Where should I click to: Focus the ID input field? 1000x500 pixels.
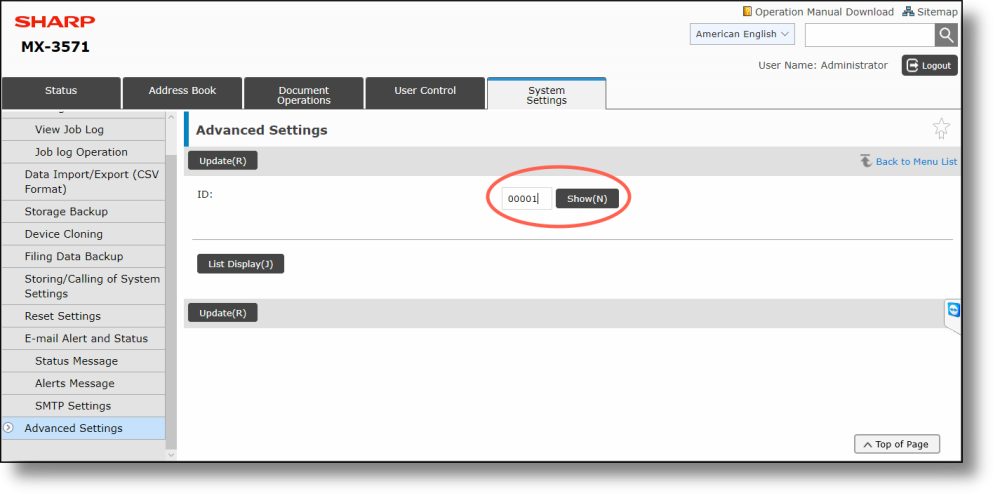(527, 198)
